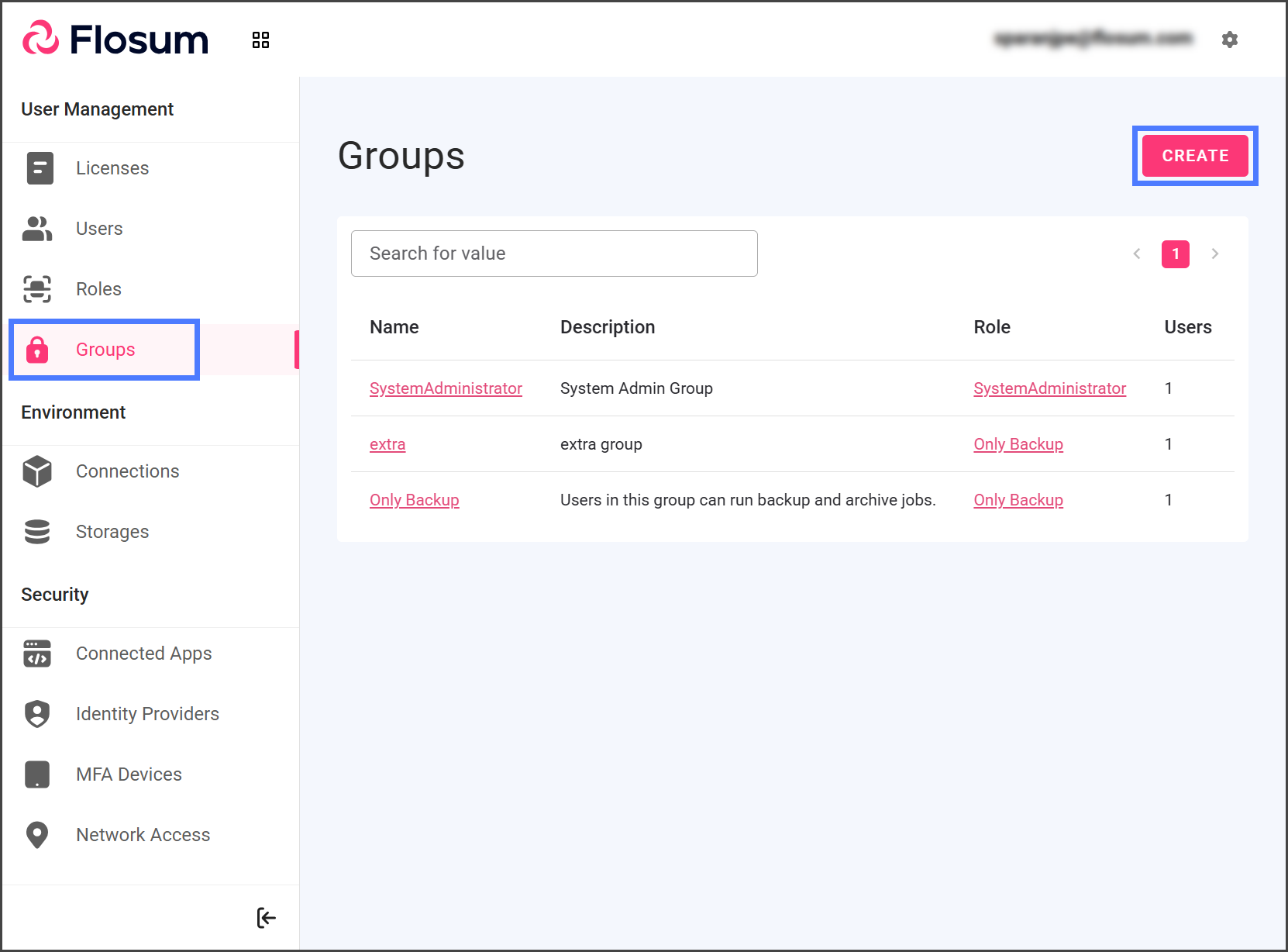Collapse the sidebar with arrow icon
The image size is (1288, 952).
tap(266, 918)
